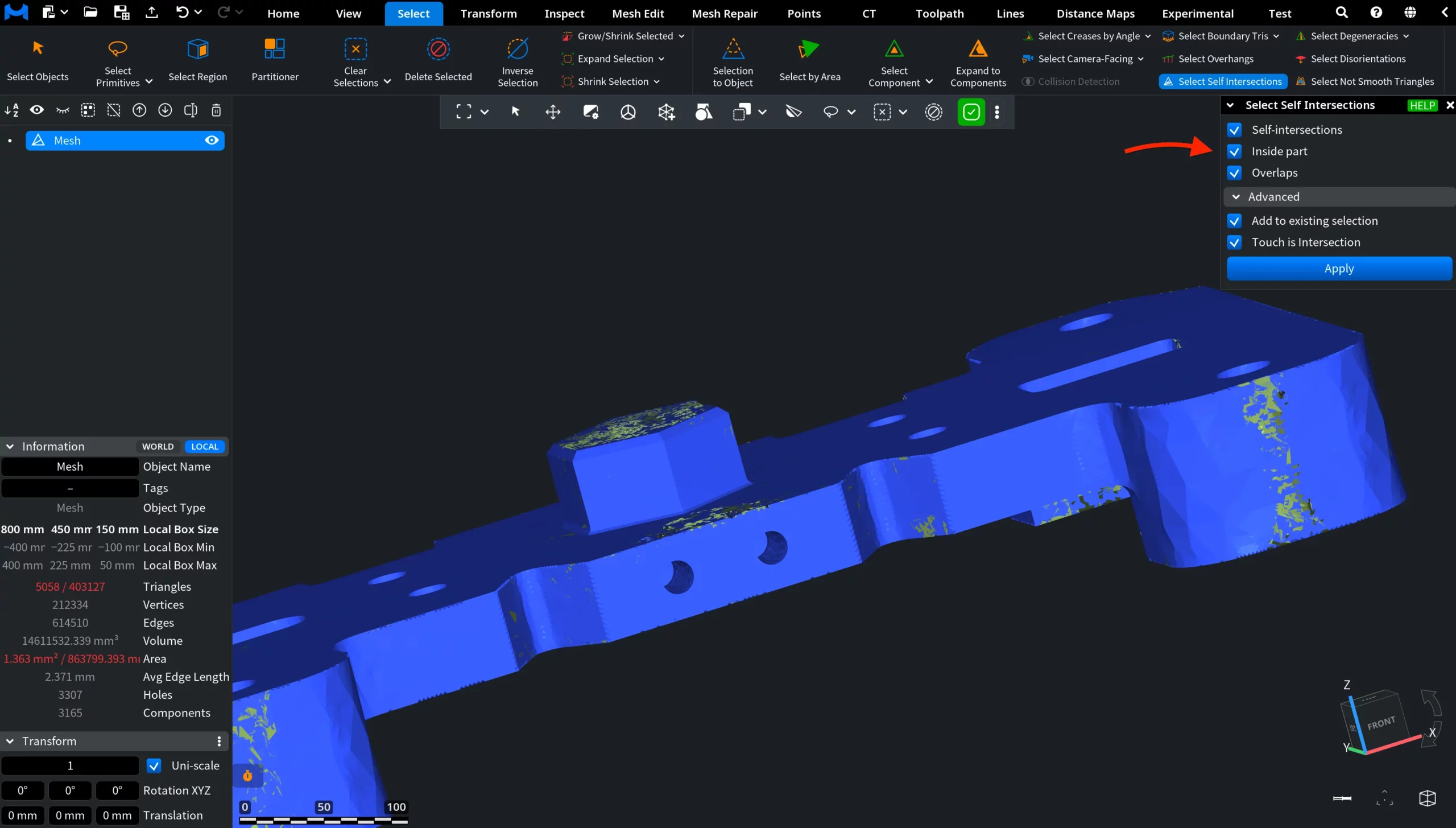This screenshot has width=1456, height=828.
Task: Convert Selection to Object
Action: click(733, 62)
